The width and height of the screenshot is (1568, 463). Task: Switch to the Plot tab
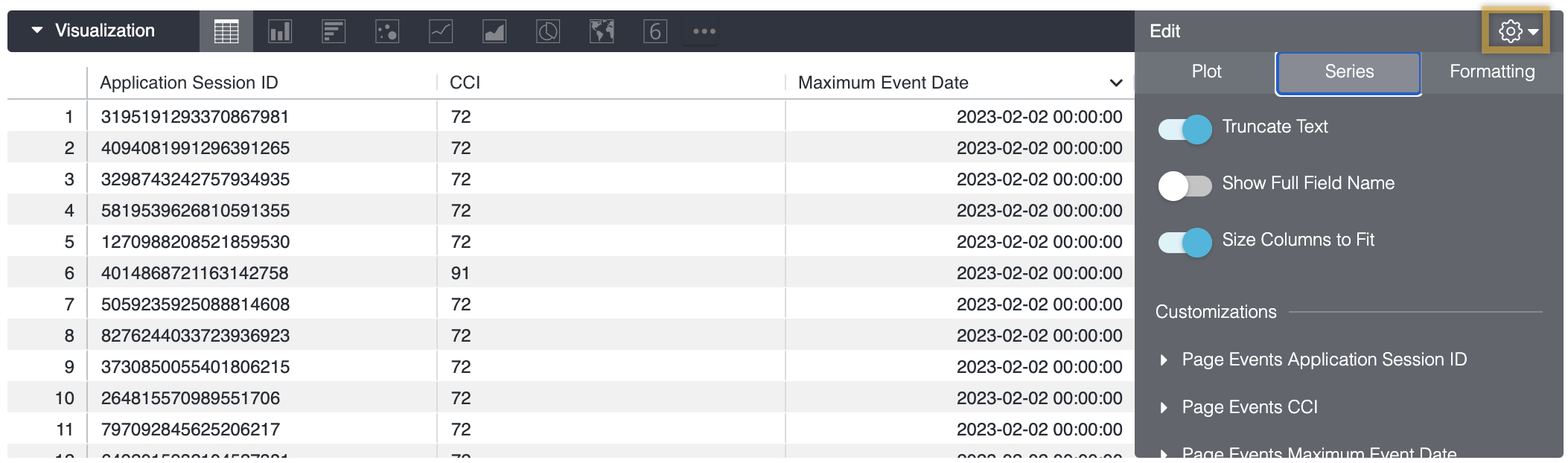pyautogui.click(x=1206, y=71)
